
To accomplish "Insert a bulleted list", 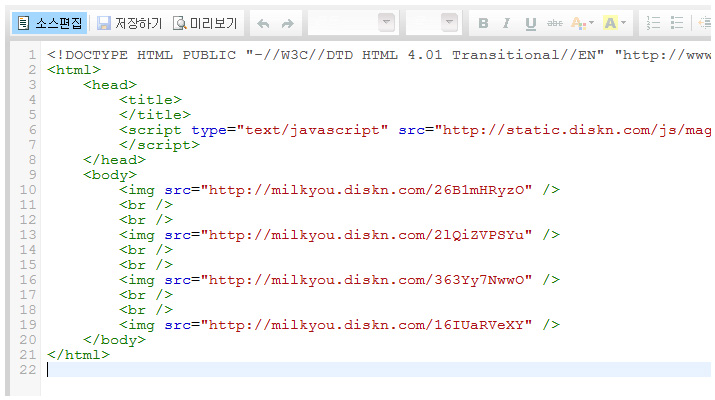I will tap(677, 23).
